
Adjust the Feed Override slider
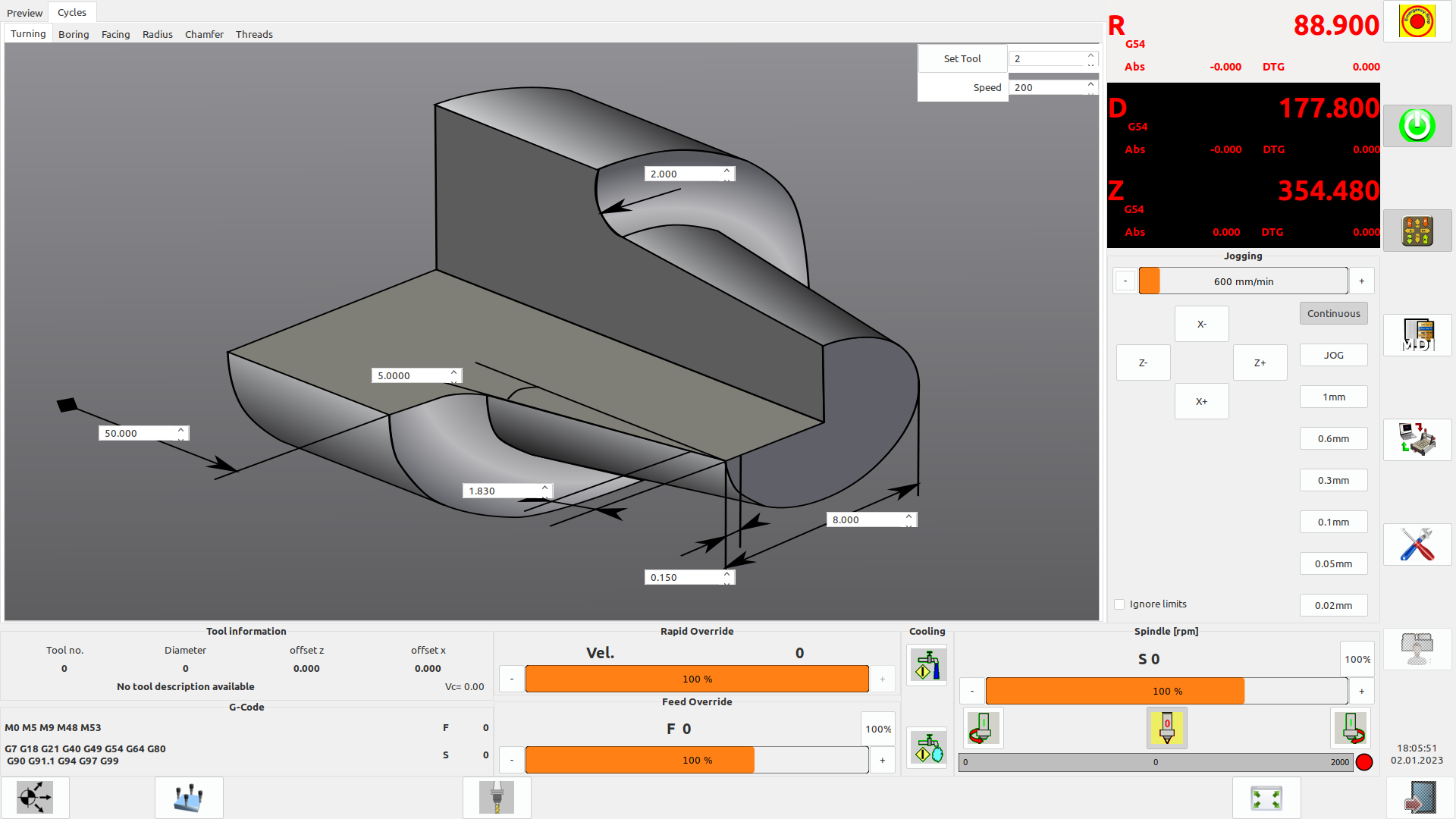pos(697,760)
